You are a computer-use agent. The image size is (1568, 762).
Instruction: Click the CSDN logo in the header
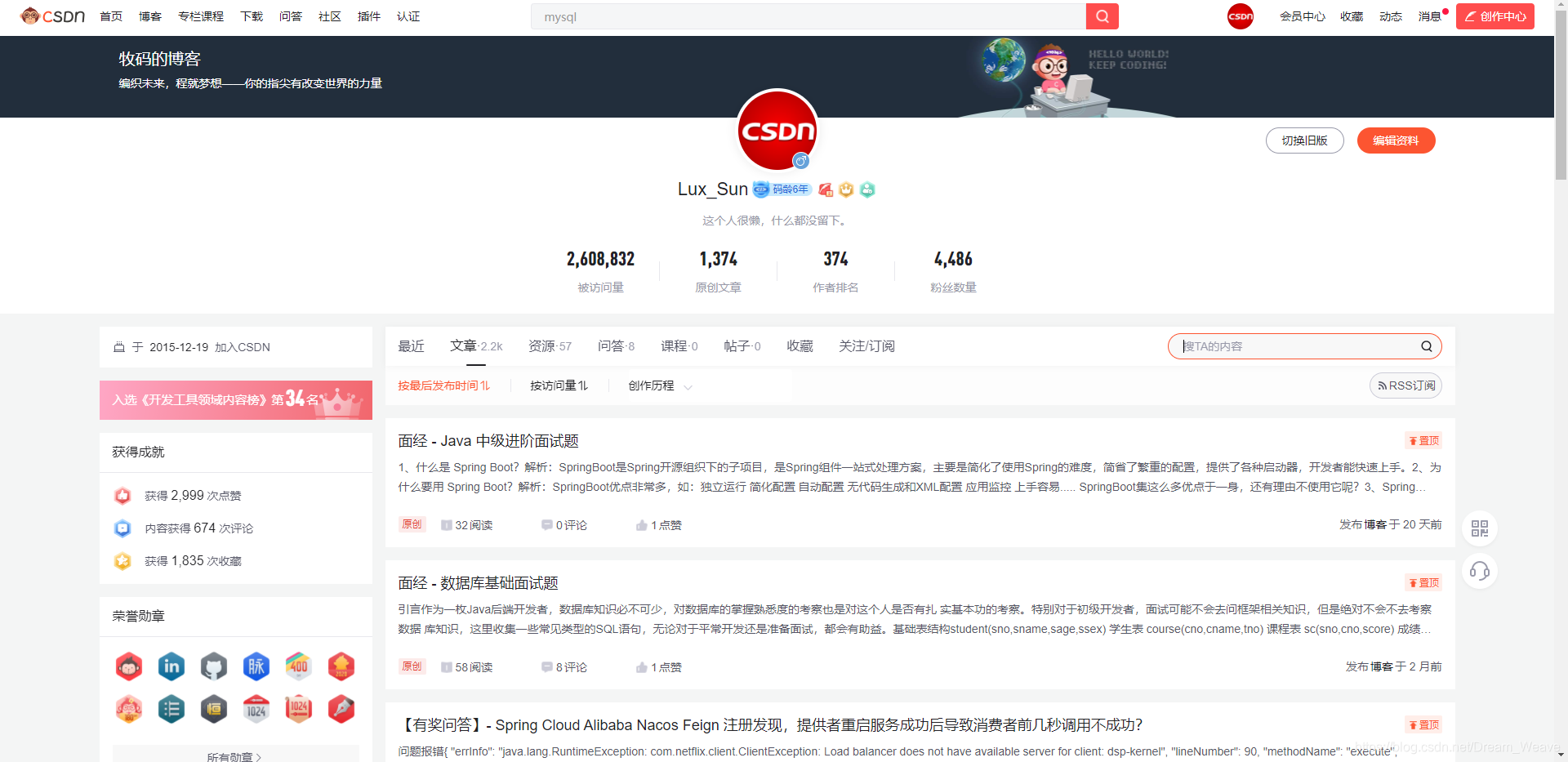point(53,16)
